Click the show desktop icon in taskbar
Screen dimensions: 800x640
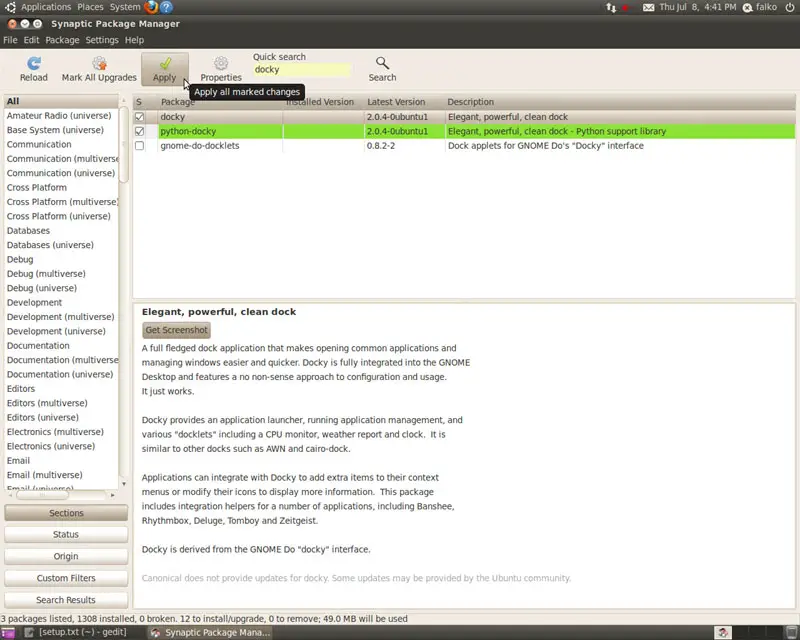click(8, 633)
